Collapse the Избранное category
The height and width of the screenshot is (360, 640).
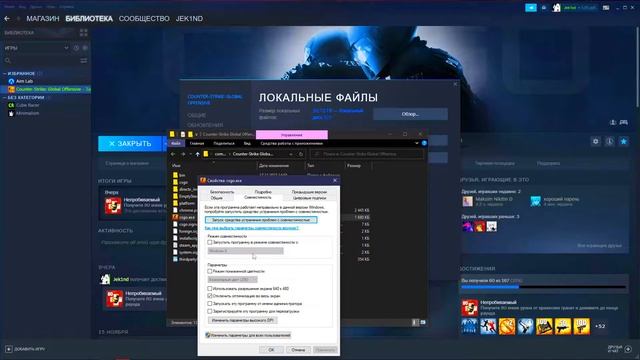(5, 73)
